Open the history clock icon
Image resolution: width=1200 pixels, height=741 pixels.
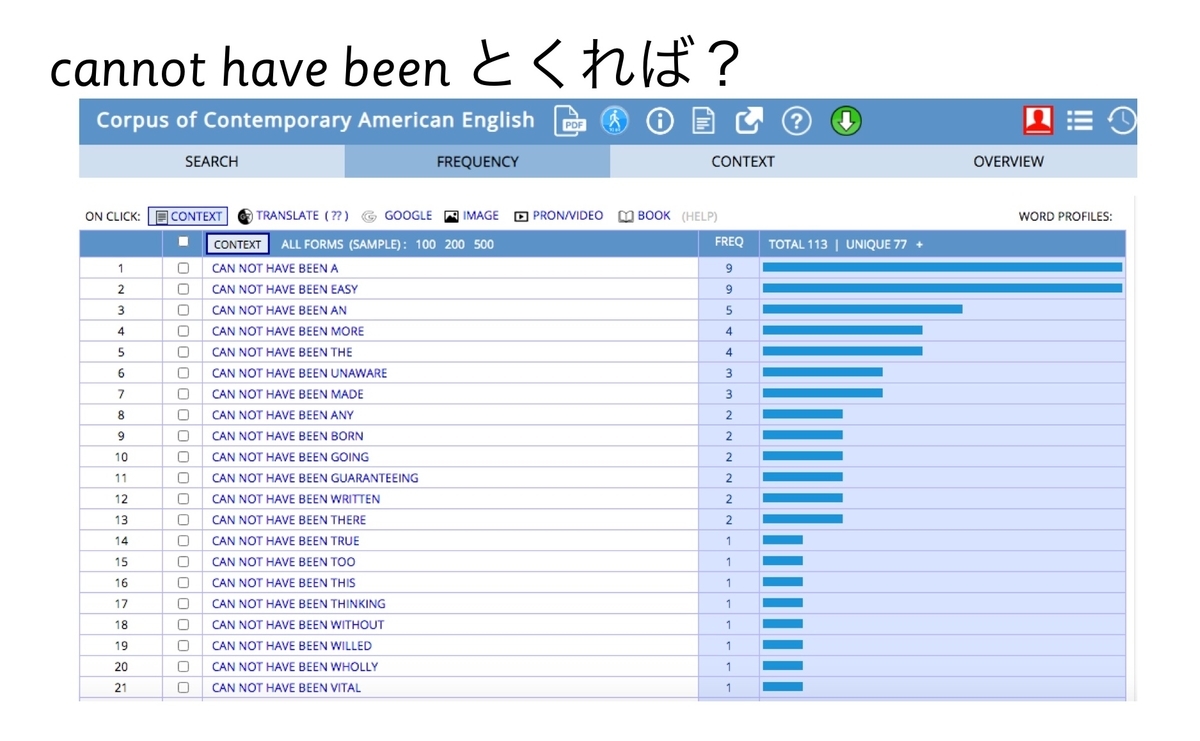(x=1122, y=121)
